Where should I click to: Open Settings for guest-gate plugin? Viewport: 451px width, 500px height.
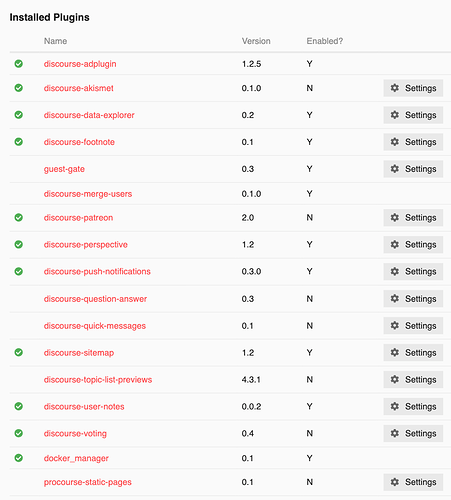coord(413,169)
